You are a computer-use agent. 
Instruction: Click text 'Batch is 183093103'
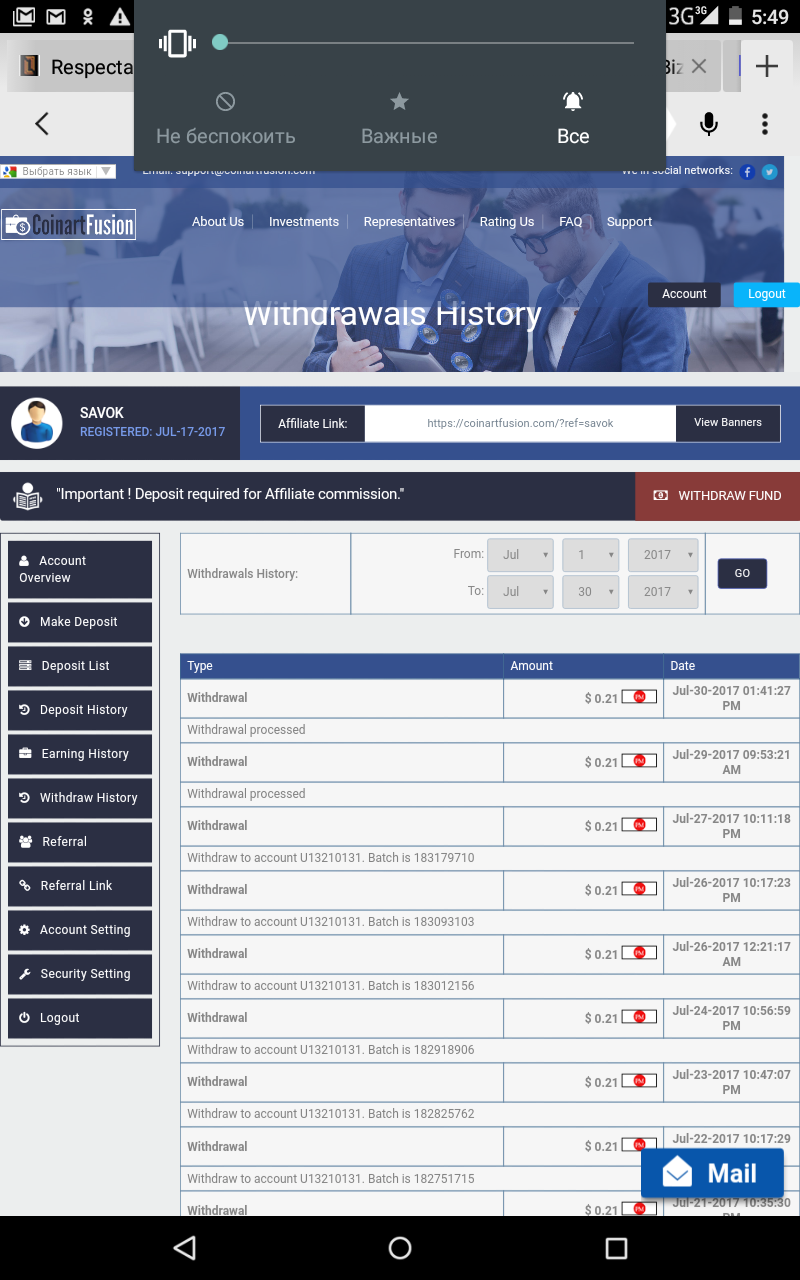coord(421,922)
